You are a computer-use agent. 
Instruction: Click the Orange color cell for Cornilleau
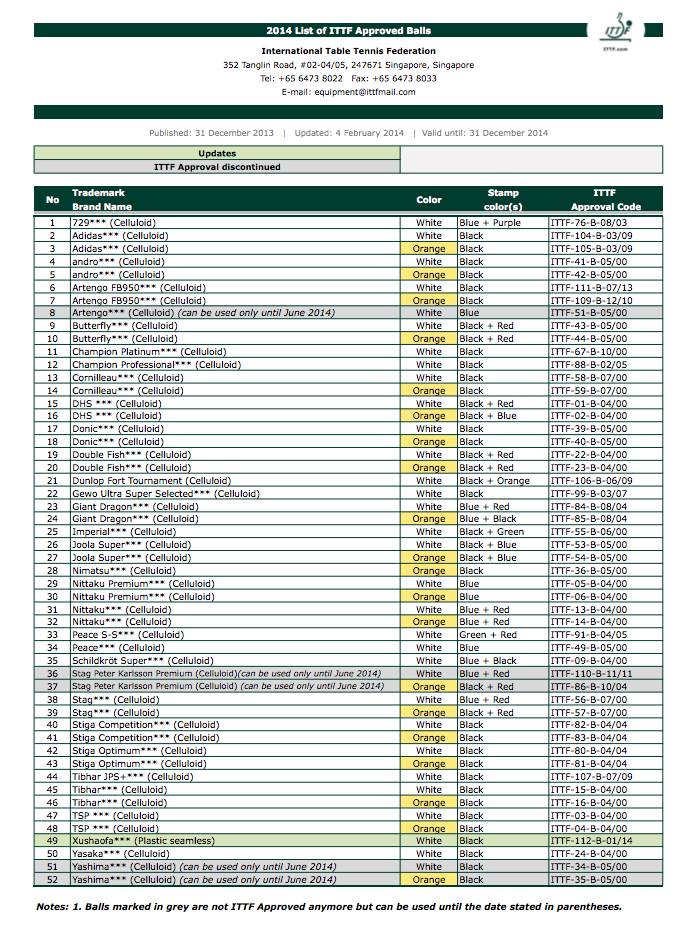click(x=429, y=391)
